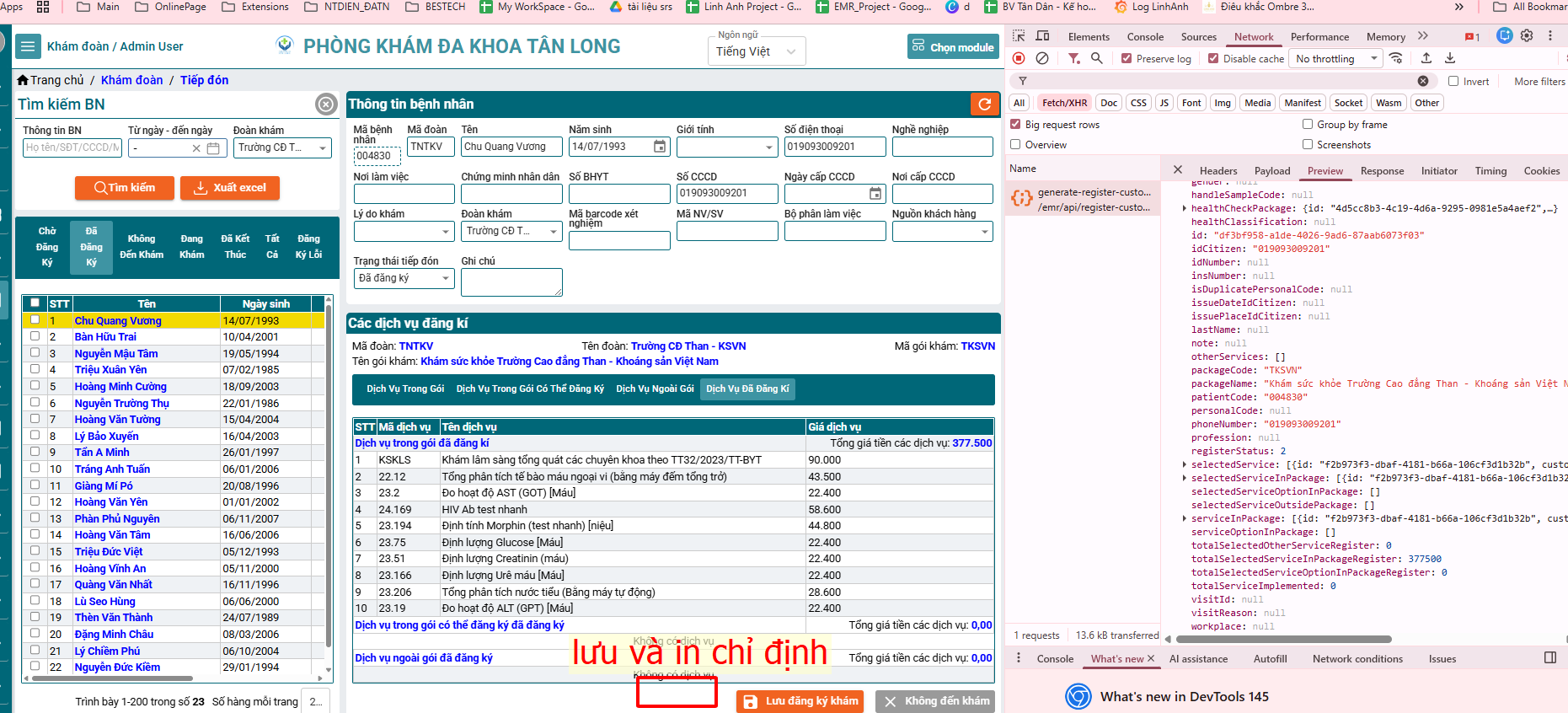Switch to Dịch Vụ Ngoài Gói tab
Screen dimensions: 1568x713
tap(655, 389)
